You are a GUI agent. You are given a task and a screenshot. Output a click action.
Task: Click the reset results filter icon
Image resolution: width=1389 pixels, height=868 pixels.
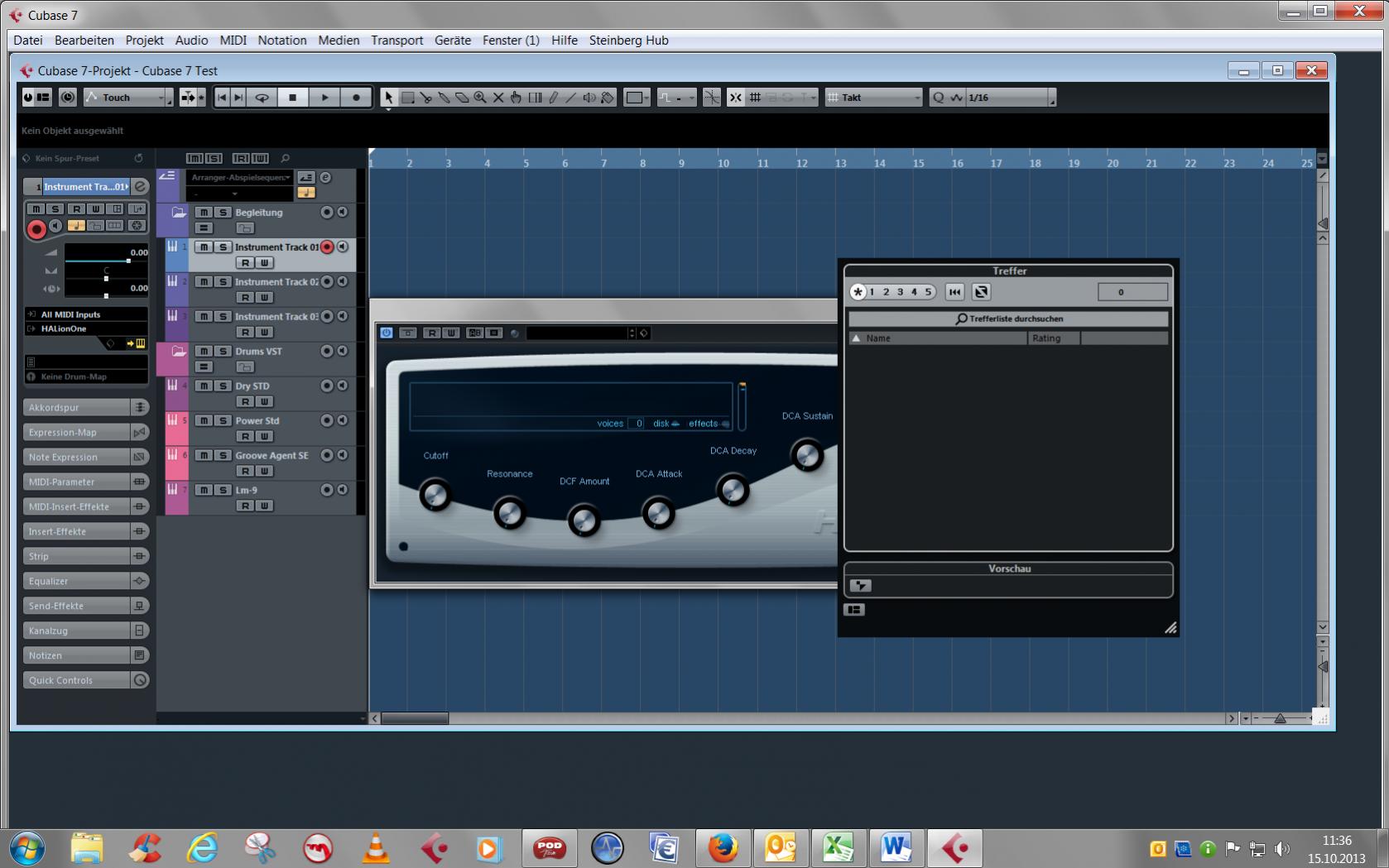[x=954, y=292]
